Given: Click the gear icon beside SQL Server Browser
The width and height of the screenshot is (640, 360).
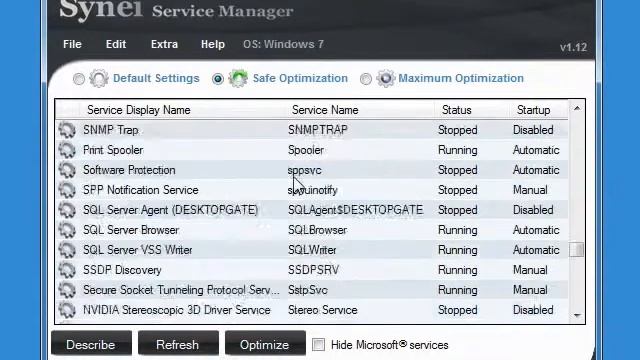Looking at the screenshot, I should 67,230.
